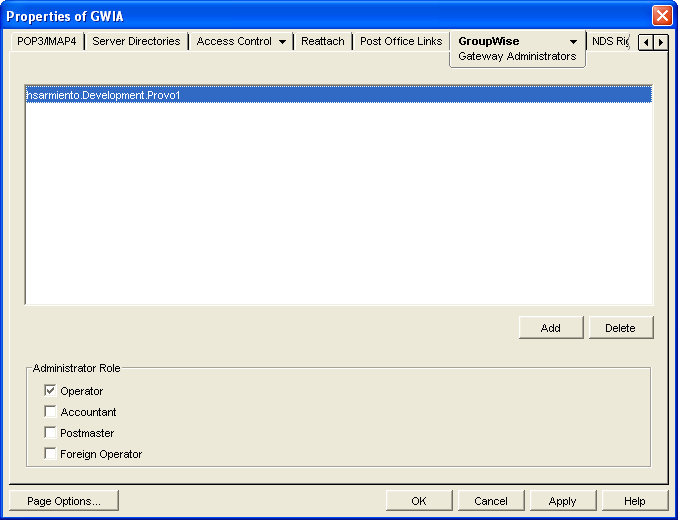678x520 pixels.
Task: Open the partially visible NDS Rights tab
Action: [609, 42]
